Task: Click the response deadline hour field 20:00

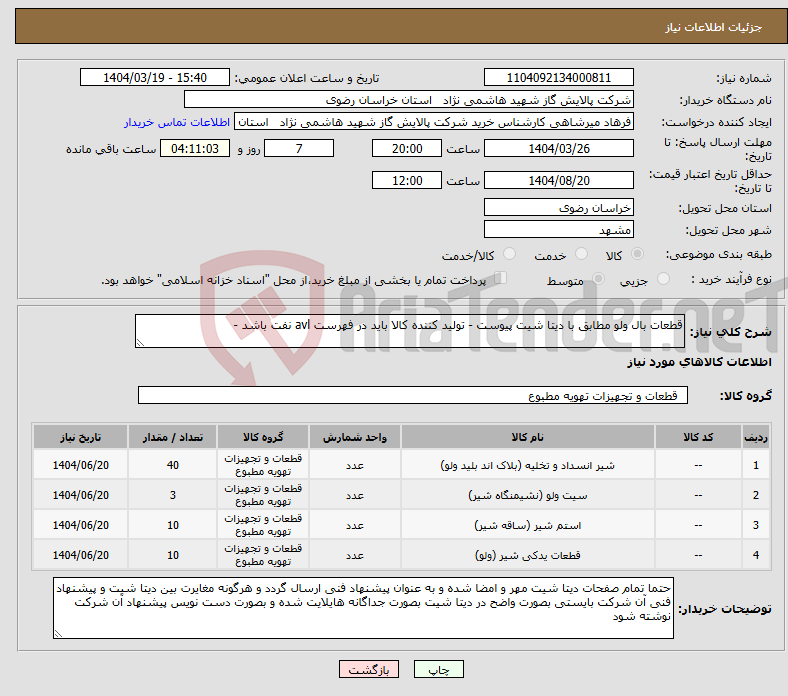Action: tap(407, 148)
